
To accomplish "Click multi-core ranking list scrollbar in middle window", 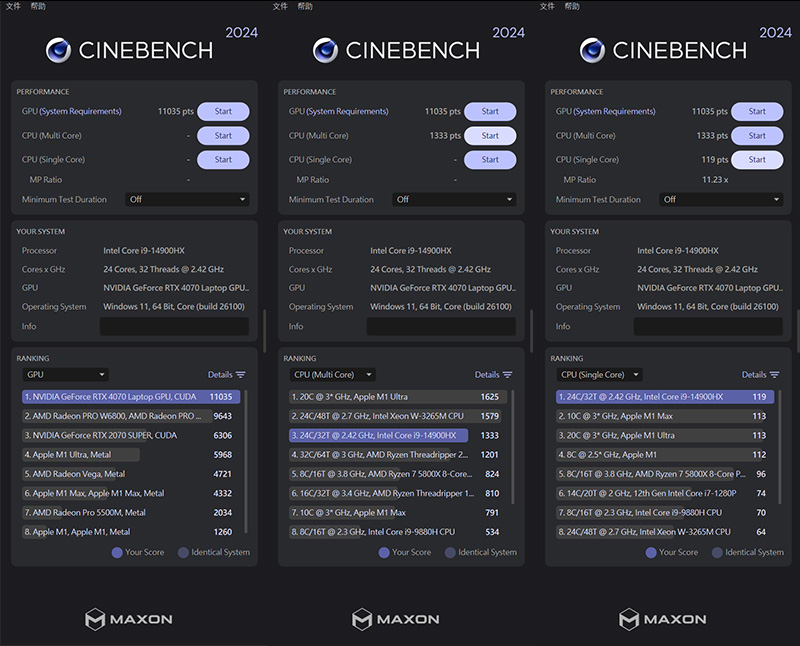I will tap(513, 447).
